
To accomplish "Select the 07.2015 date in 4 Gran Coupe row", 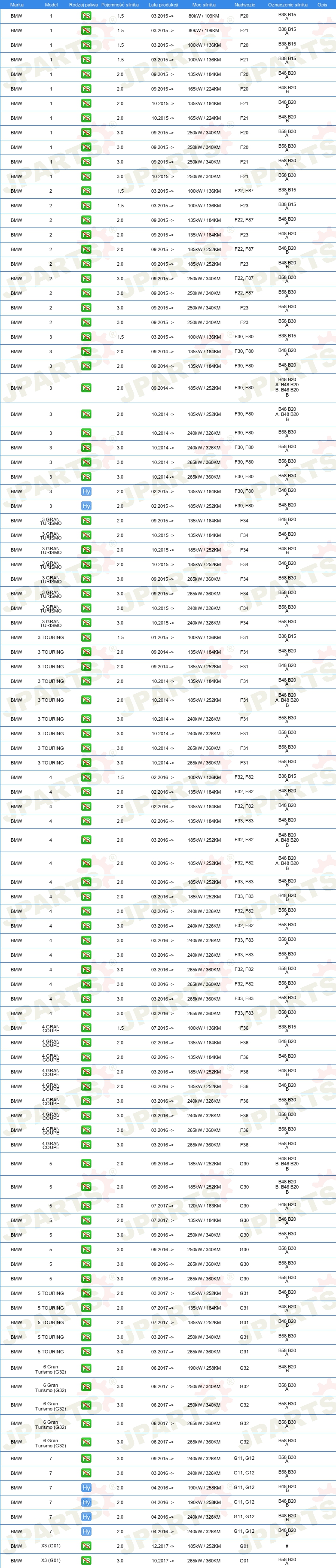I will click(162, 1028).
